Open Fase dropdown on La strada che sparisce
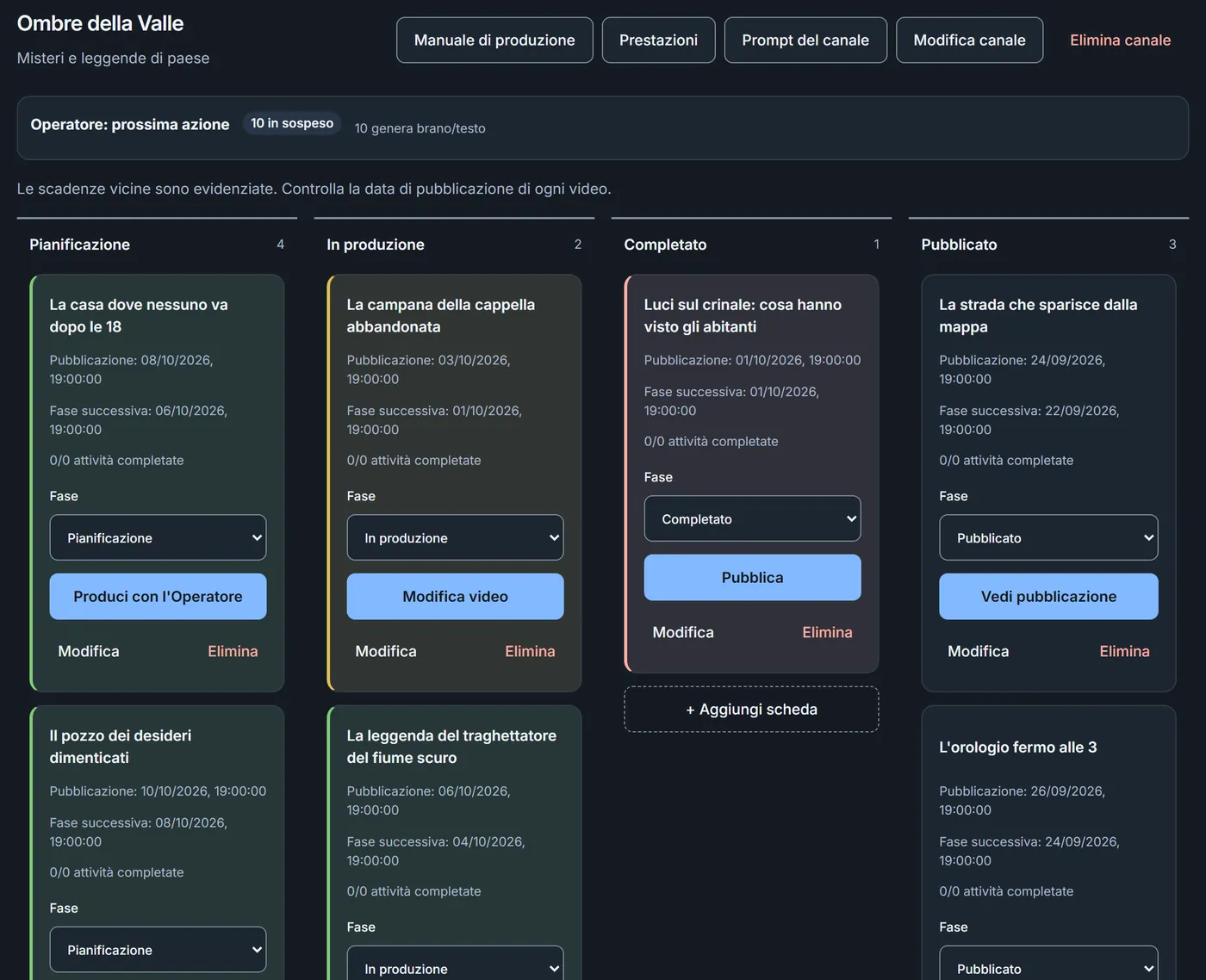1206x980 pixels. (1048, 537)
